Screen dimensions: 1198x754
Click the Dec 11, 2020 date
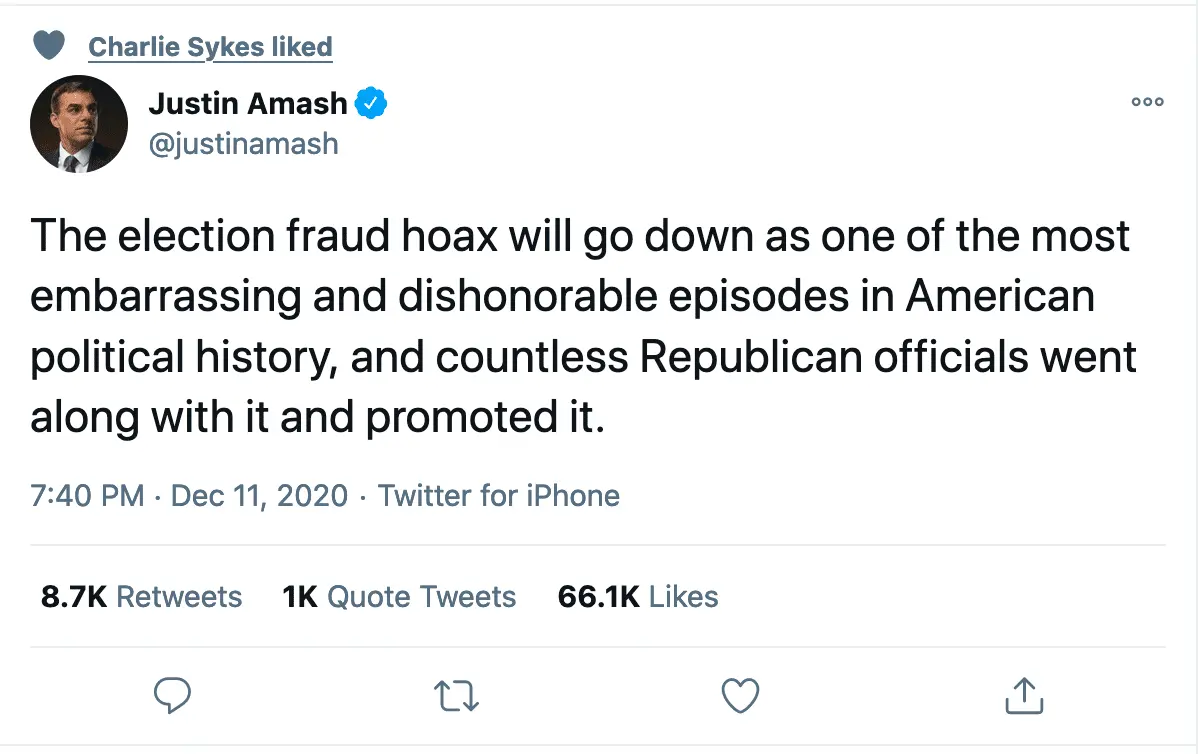click(x=260, y=496)
